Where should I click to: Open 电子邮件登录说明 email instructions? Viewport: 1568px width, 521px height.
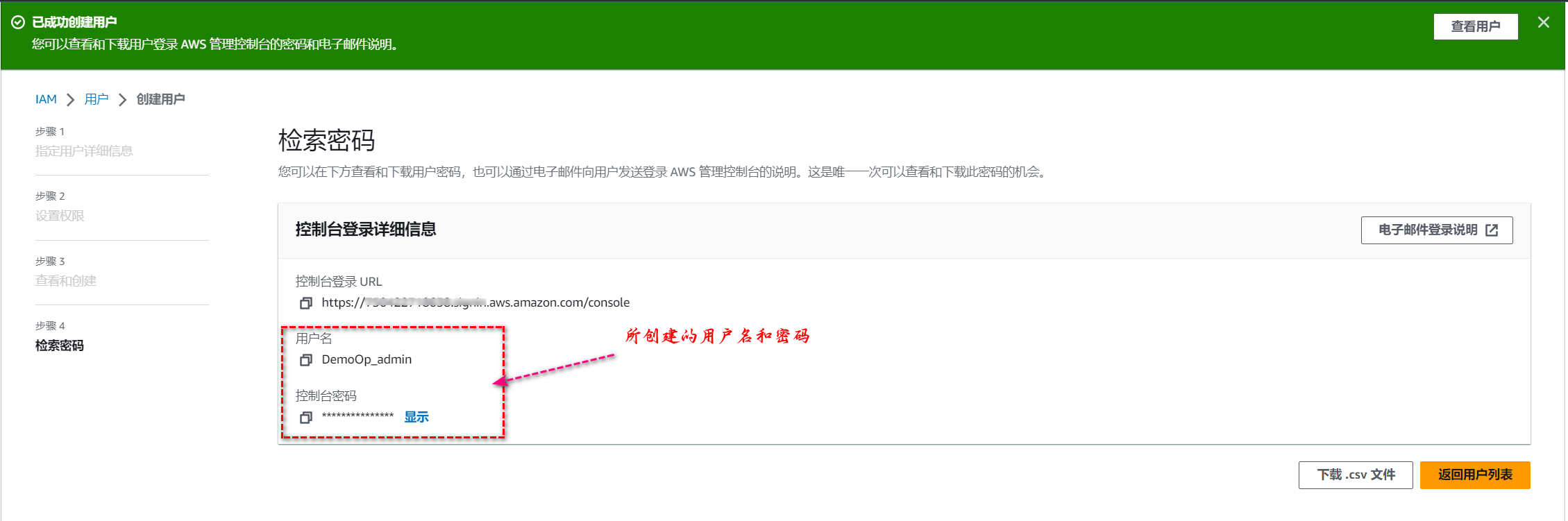point(1437,230)
